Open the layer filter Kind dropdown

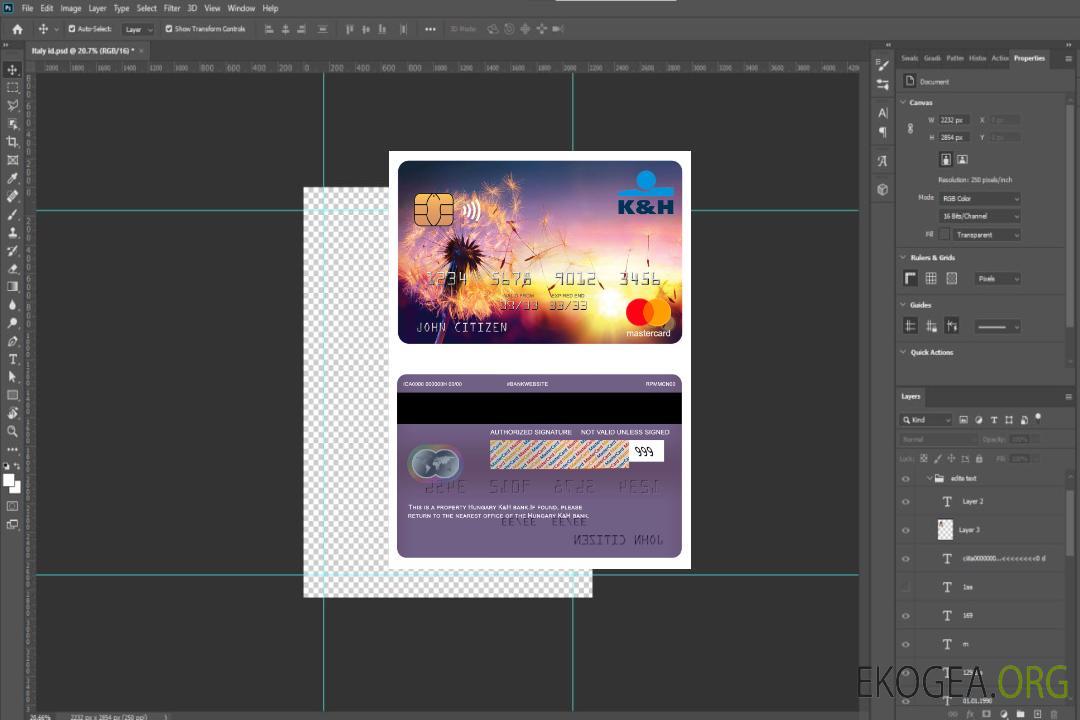926,420
